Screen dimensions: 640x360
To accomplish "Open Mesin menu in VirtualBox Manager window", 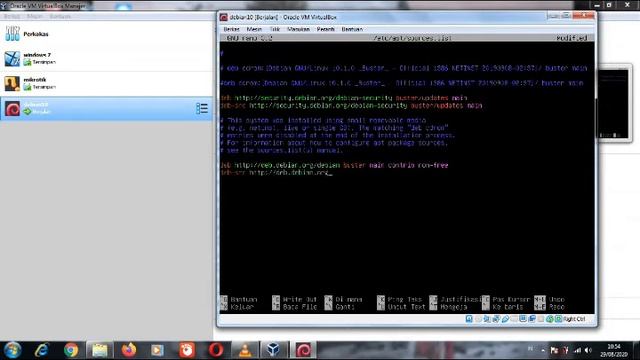I will 35,16.
